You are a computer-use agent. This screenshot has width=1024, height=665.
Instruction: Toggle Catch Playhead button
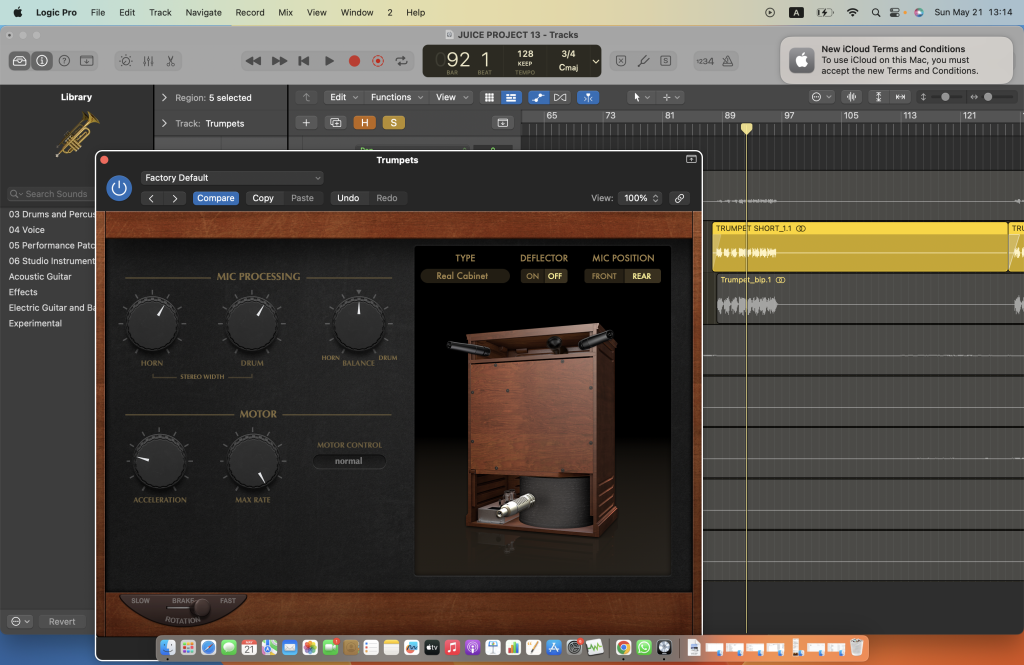click(588, 97)
